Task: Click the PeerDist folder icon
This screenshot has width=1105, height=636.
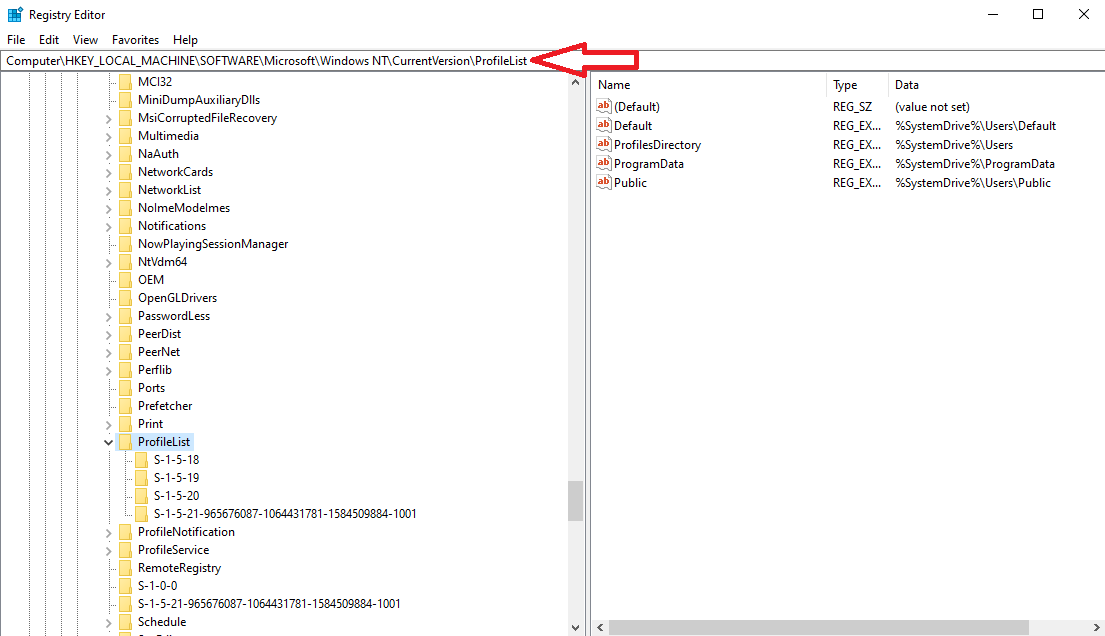Action: [125, 334]
